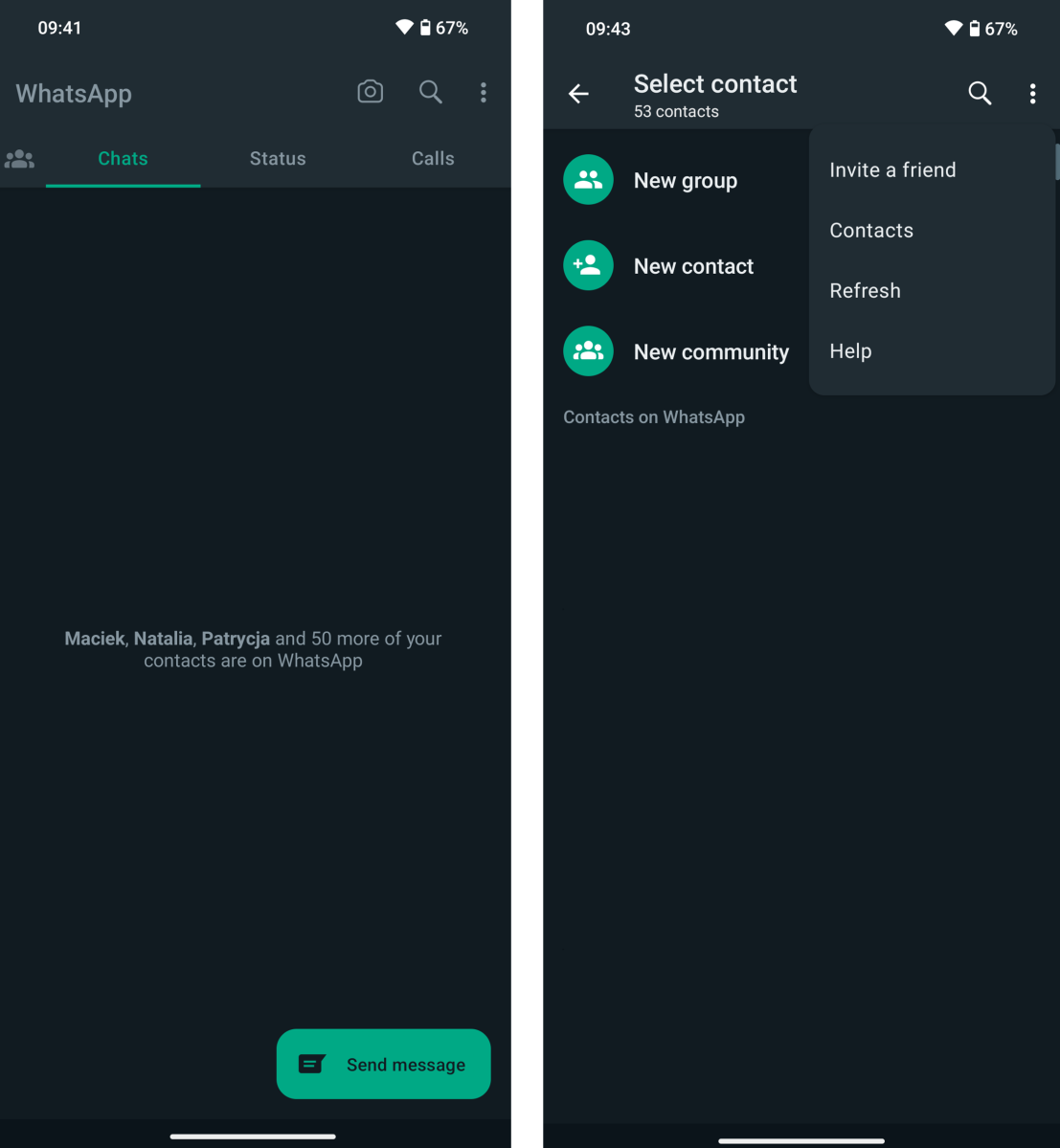Tap the New community icon
This screenshot has height=1148, width=1060.
click(588, 351)
